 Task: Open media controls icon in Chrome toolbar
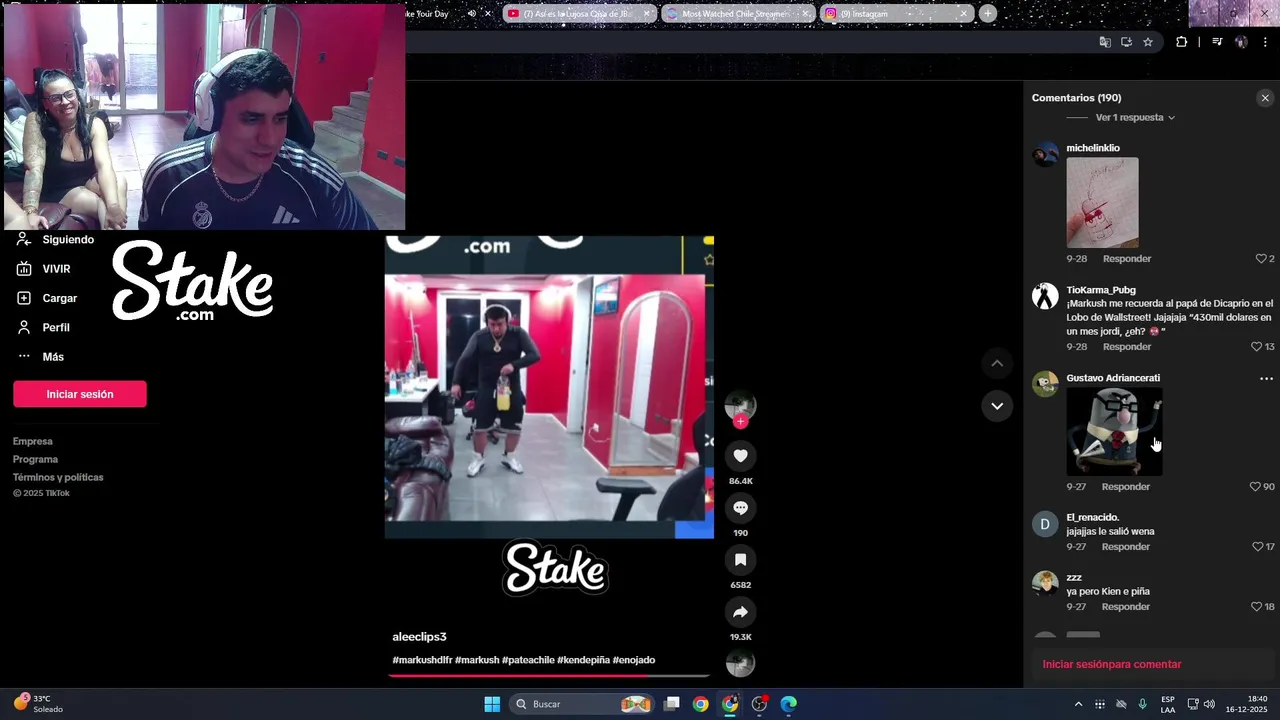click(x=1217, y=42)
